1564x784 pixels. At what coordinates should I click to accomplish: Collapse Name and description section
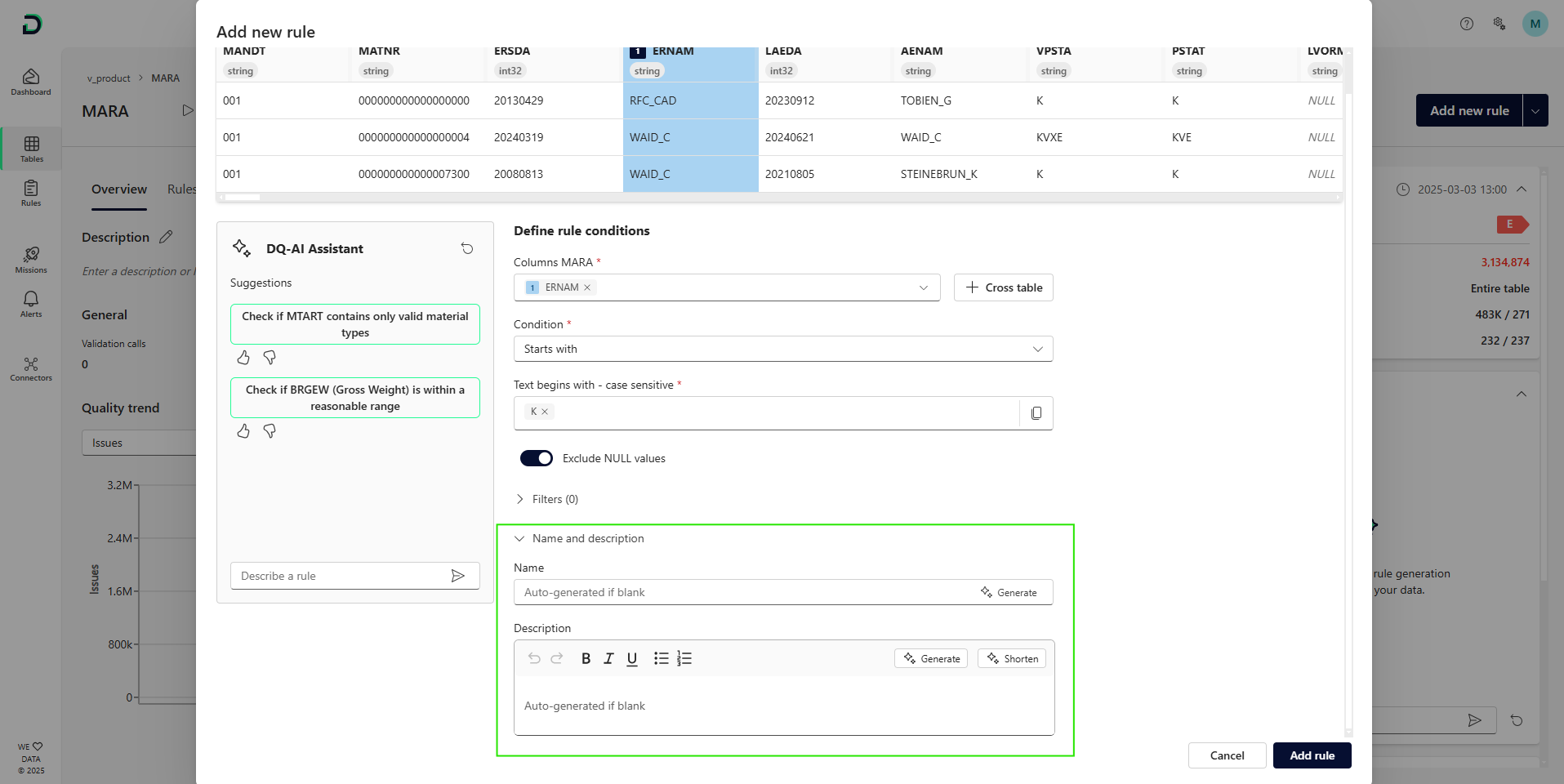[519, 538]
